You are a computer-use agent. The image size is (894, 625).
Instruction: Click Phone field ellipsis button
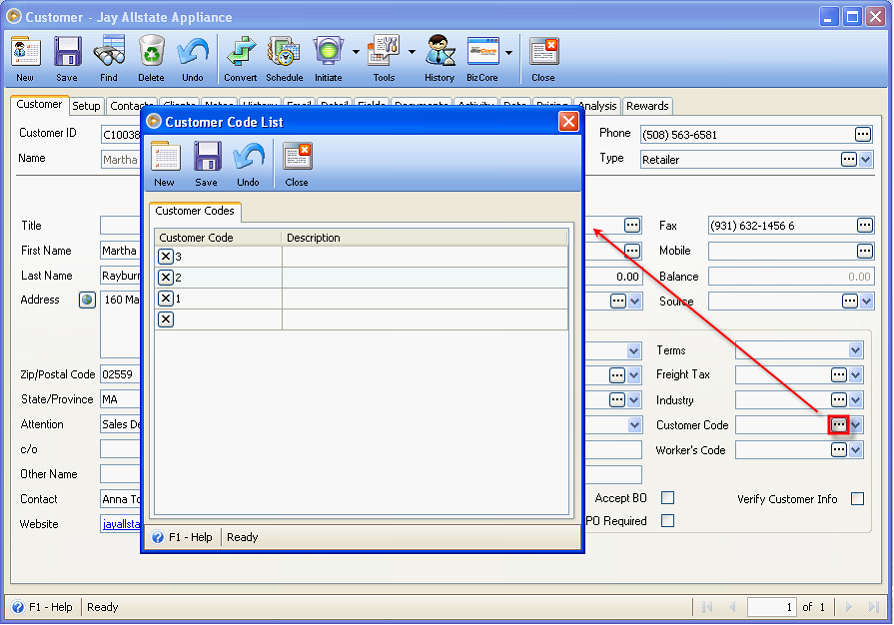[863, 135]
